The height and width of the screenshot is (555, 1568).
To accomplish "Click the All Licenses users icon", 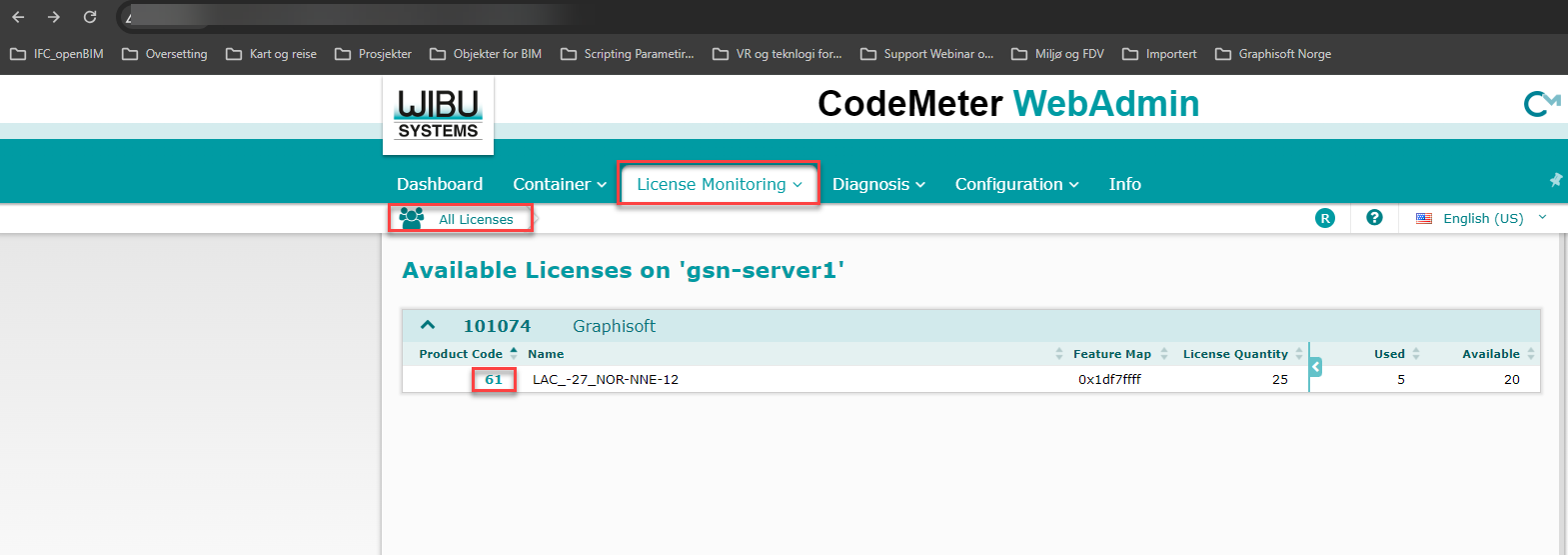I will [x=411, y=218].
